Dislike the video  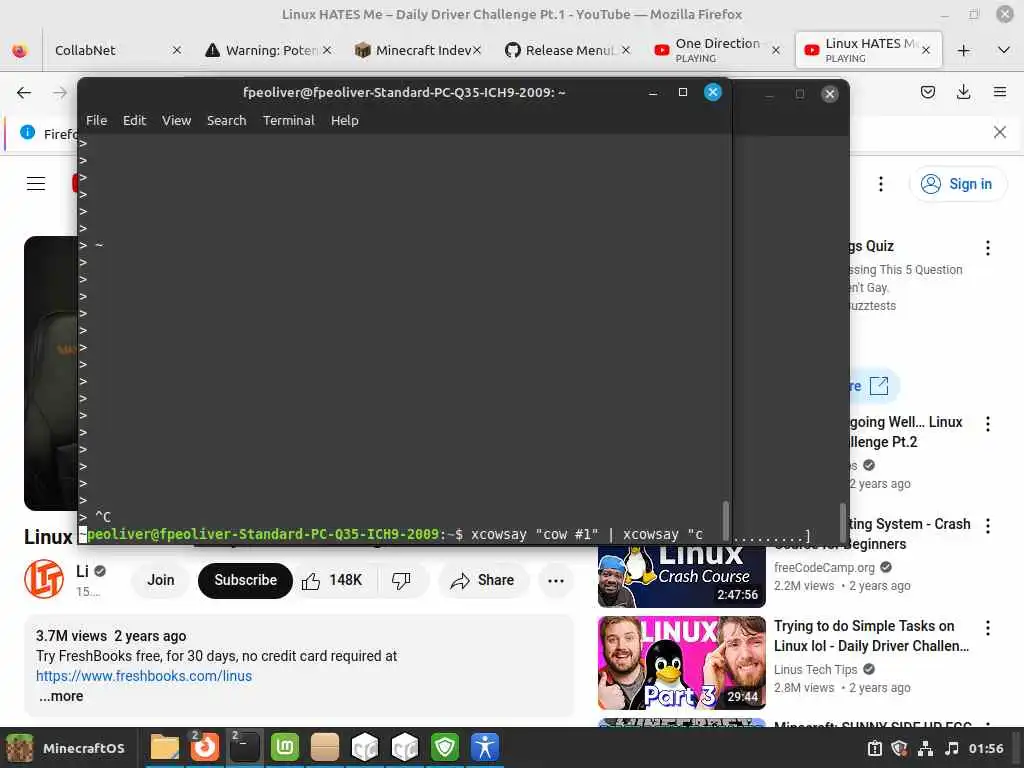pyautogui.click(x=401, y=580)
